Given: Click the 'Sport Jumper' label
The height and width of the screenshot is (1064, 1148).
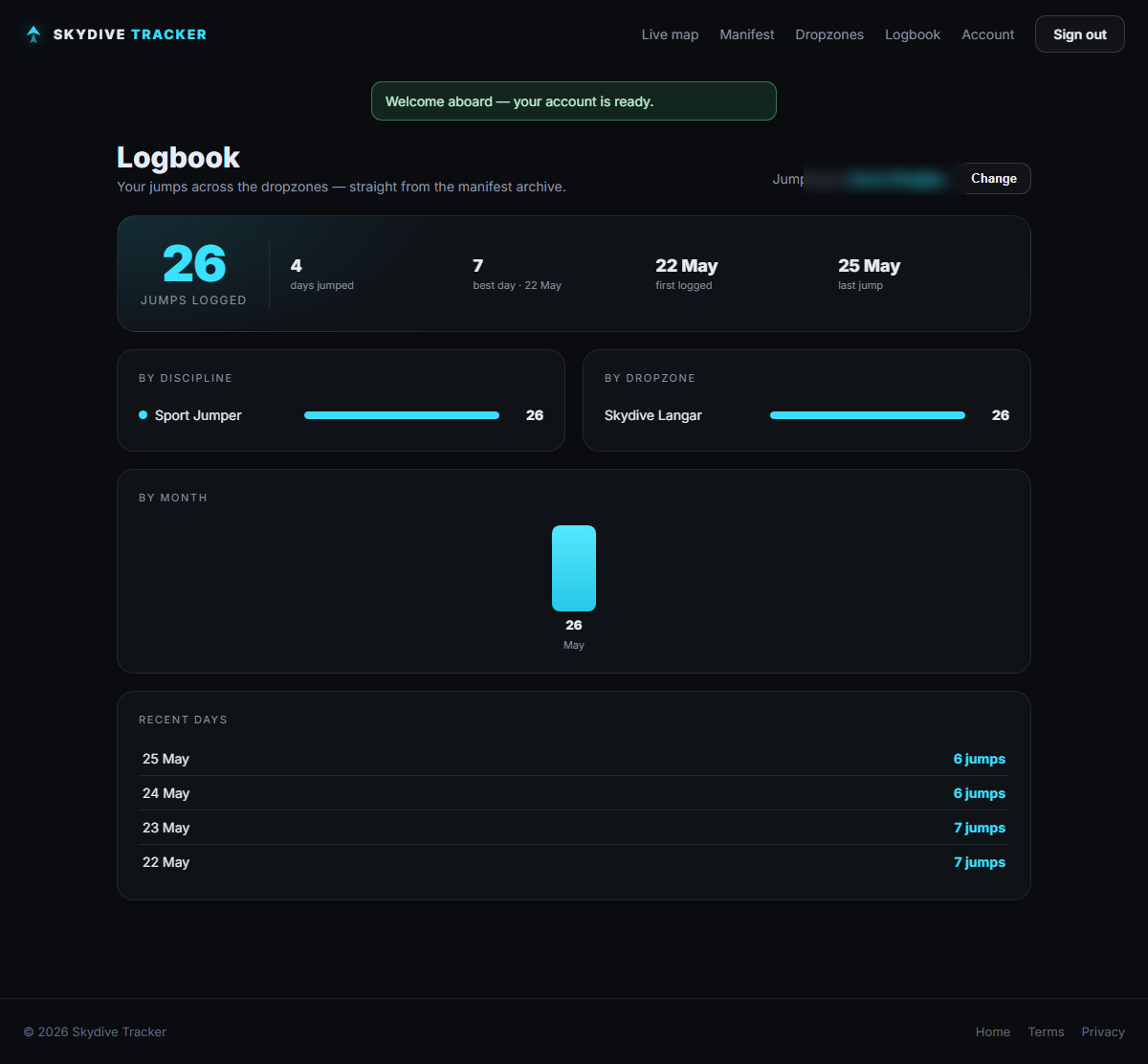Looking at the screenshot, I should [198, 415].
